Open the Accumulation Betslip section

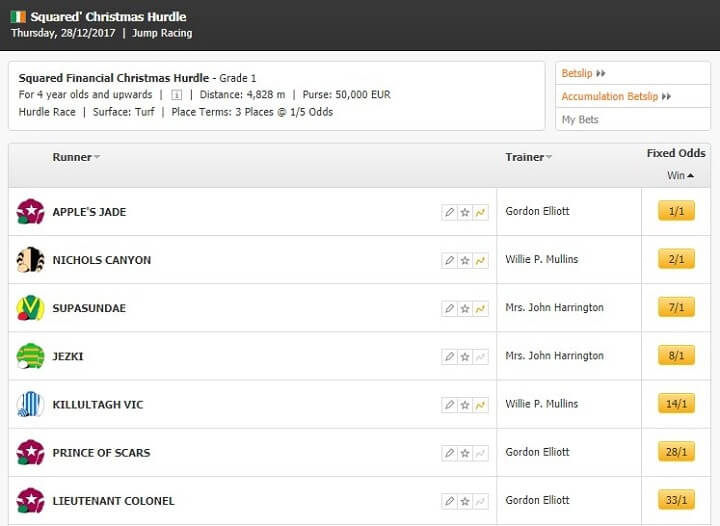point(616,96)
